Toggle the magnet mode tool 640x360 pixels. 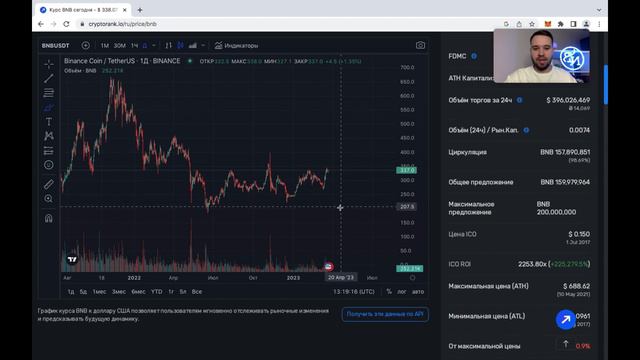(x=49, y=218)
